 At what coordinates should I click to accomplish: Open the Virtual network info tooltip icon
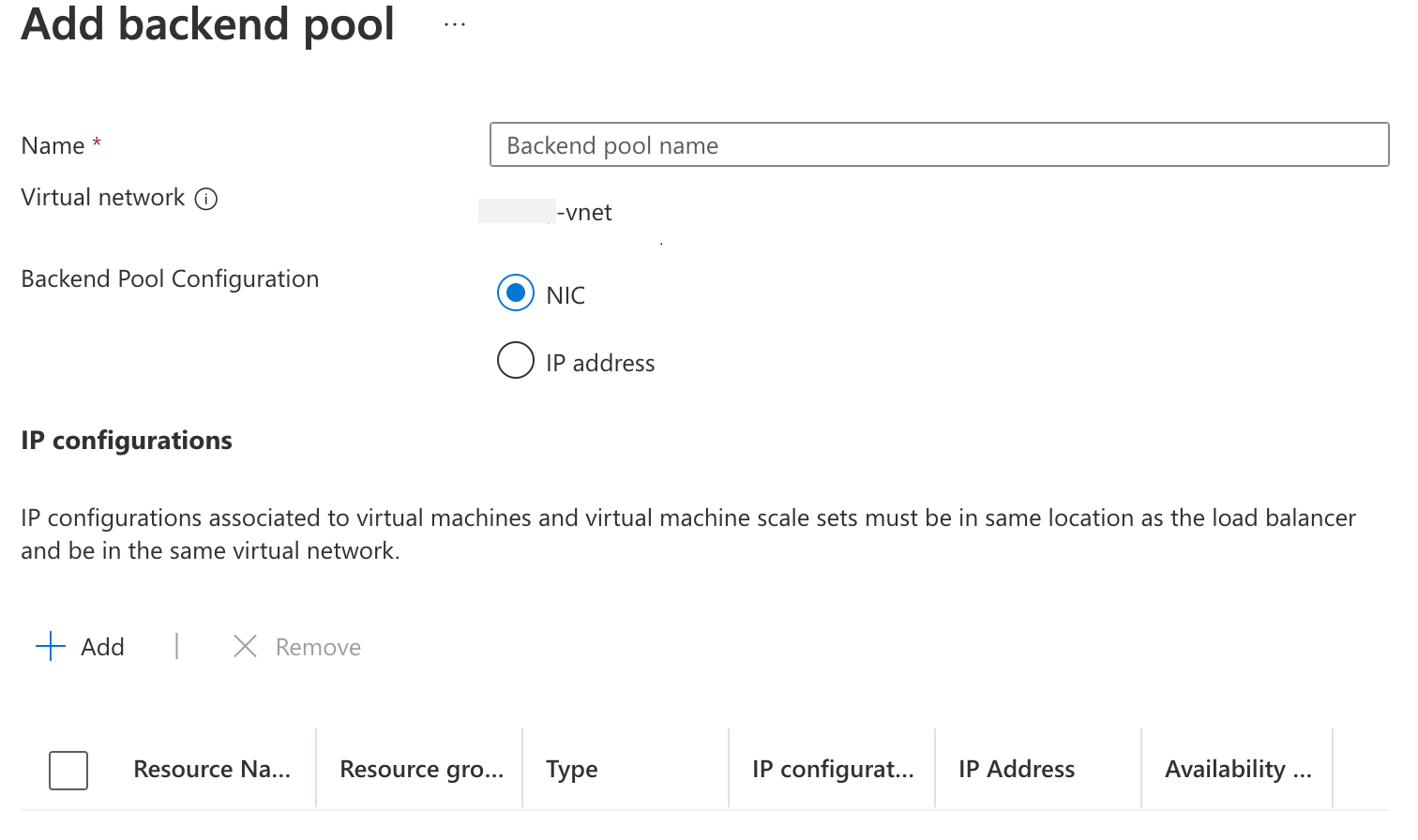point(205,198)
